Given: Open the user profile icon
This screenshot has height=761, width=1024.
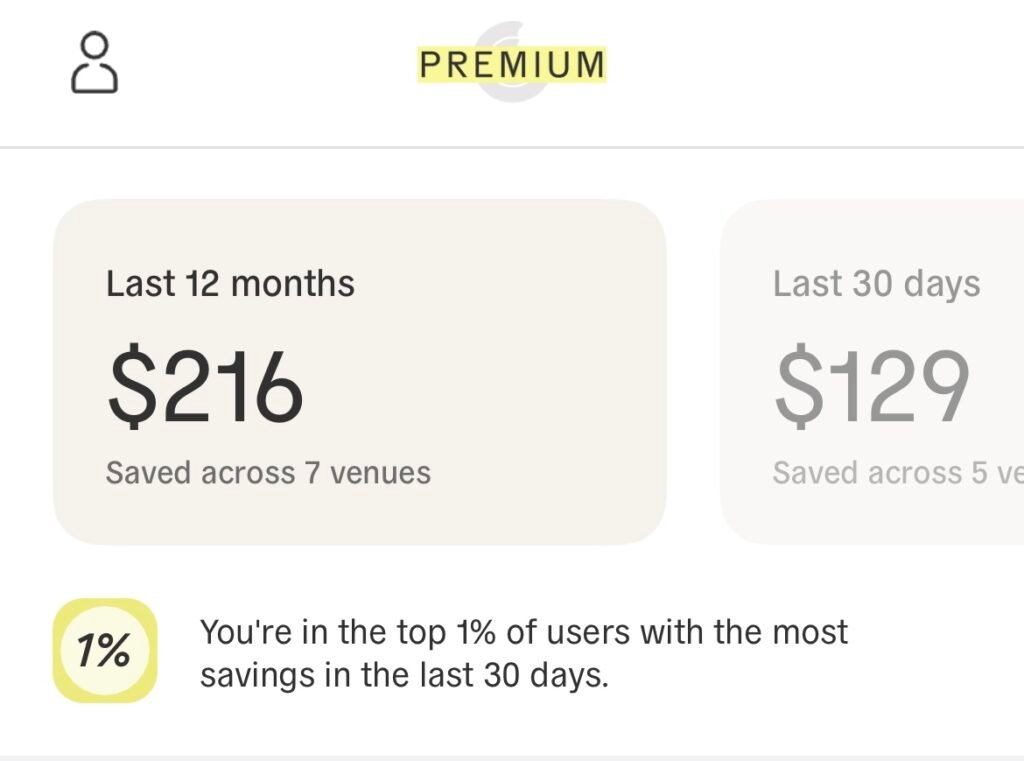Looking at the screenshot, I should click(x=94, y=63).
